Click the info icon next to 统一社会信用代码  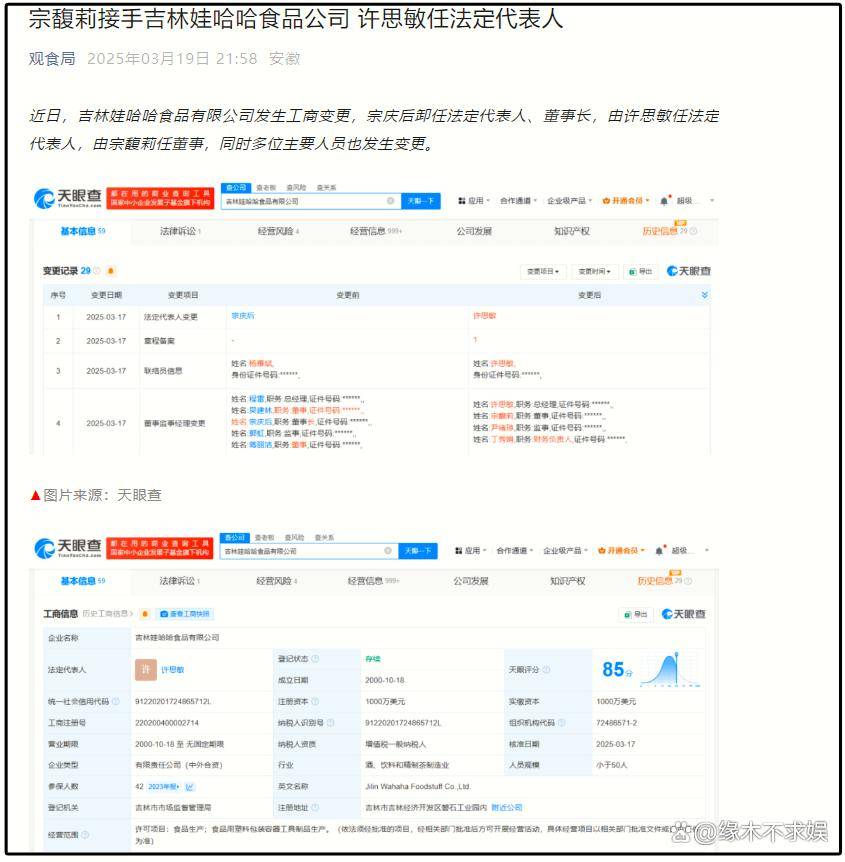click(x=116, y=702)
